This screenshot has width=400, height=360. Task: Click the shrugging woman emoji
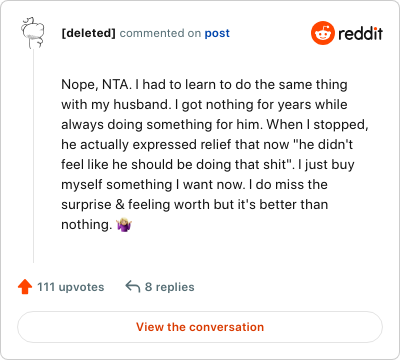[x=124, y=225]
